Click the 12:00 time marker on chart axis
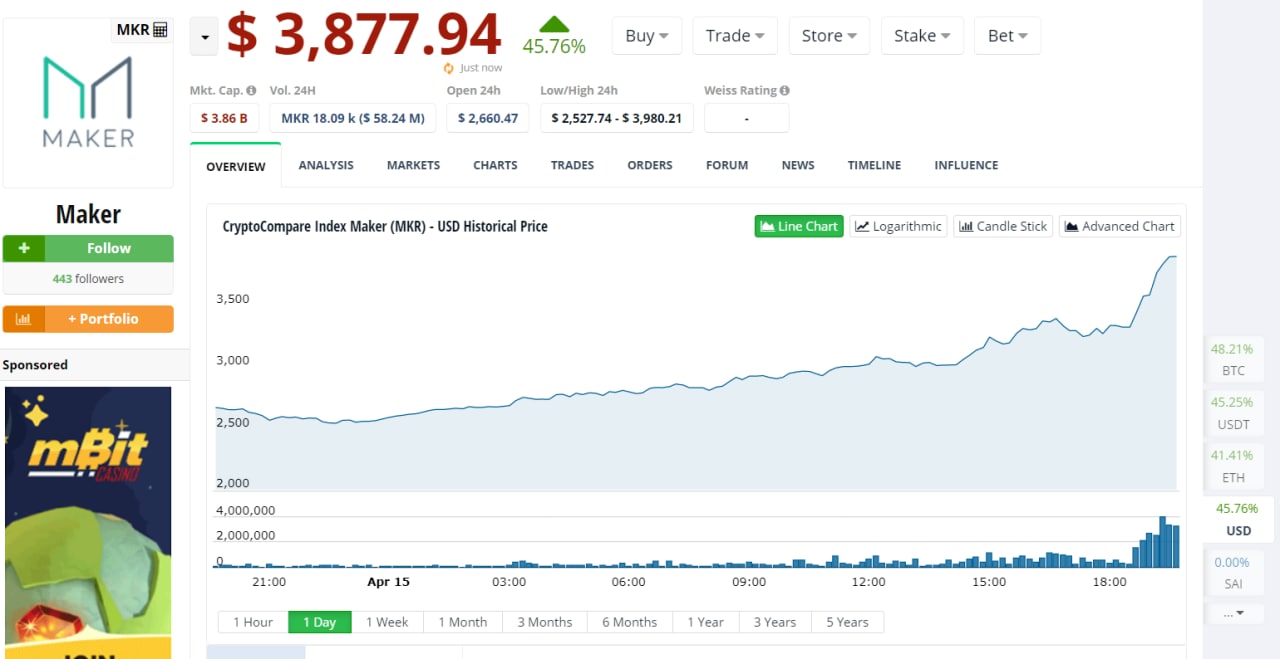This screenshot has height=659, width=1280. pyautogui.click(x=868, y=581)
